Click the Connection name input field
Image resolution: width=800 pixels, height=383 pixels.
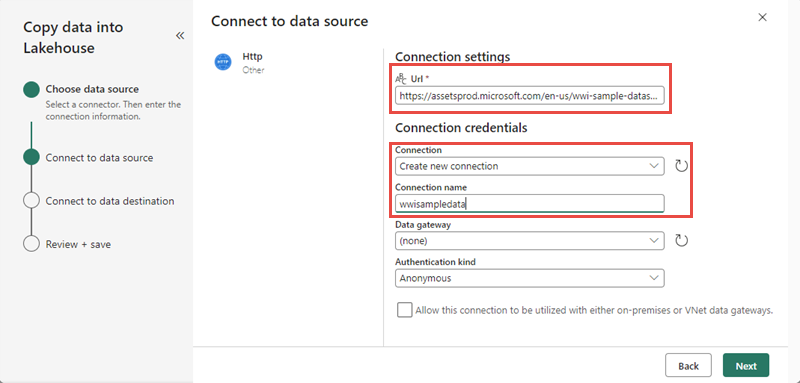(530, 203)
